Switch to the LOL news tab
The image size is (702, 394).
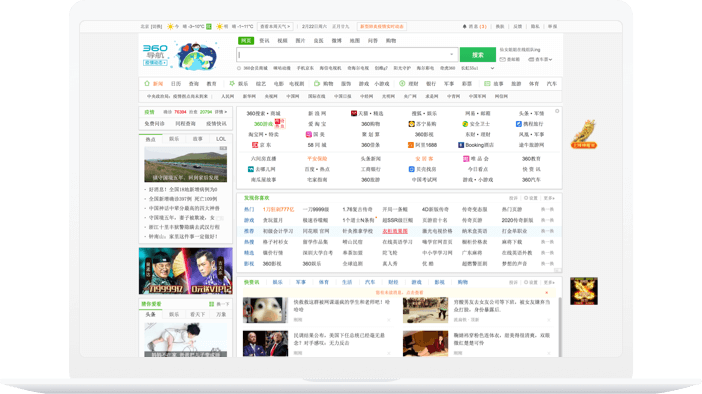point(221,139)
